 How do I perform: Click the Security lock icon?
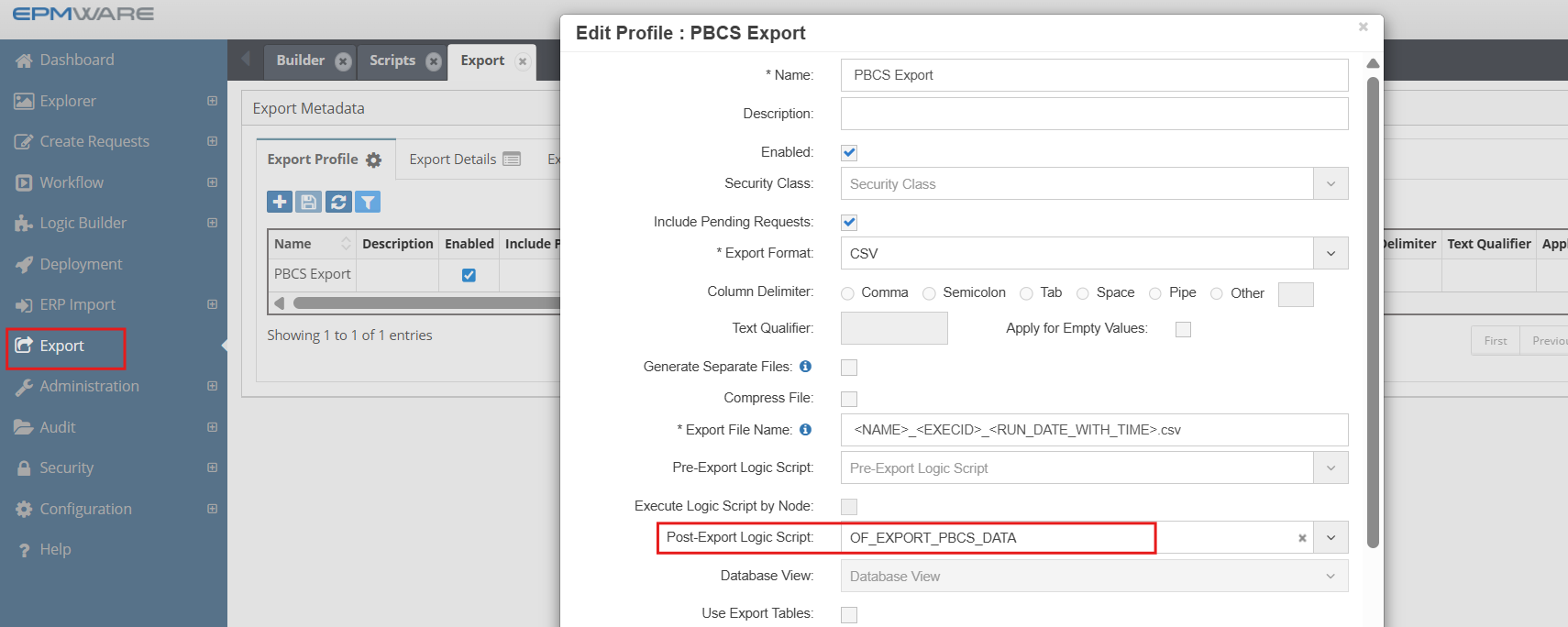pos(24,468)
